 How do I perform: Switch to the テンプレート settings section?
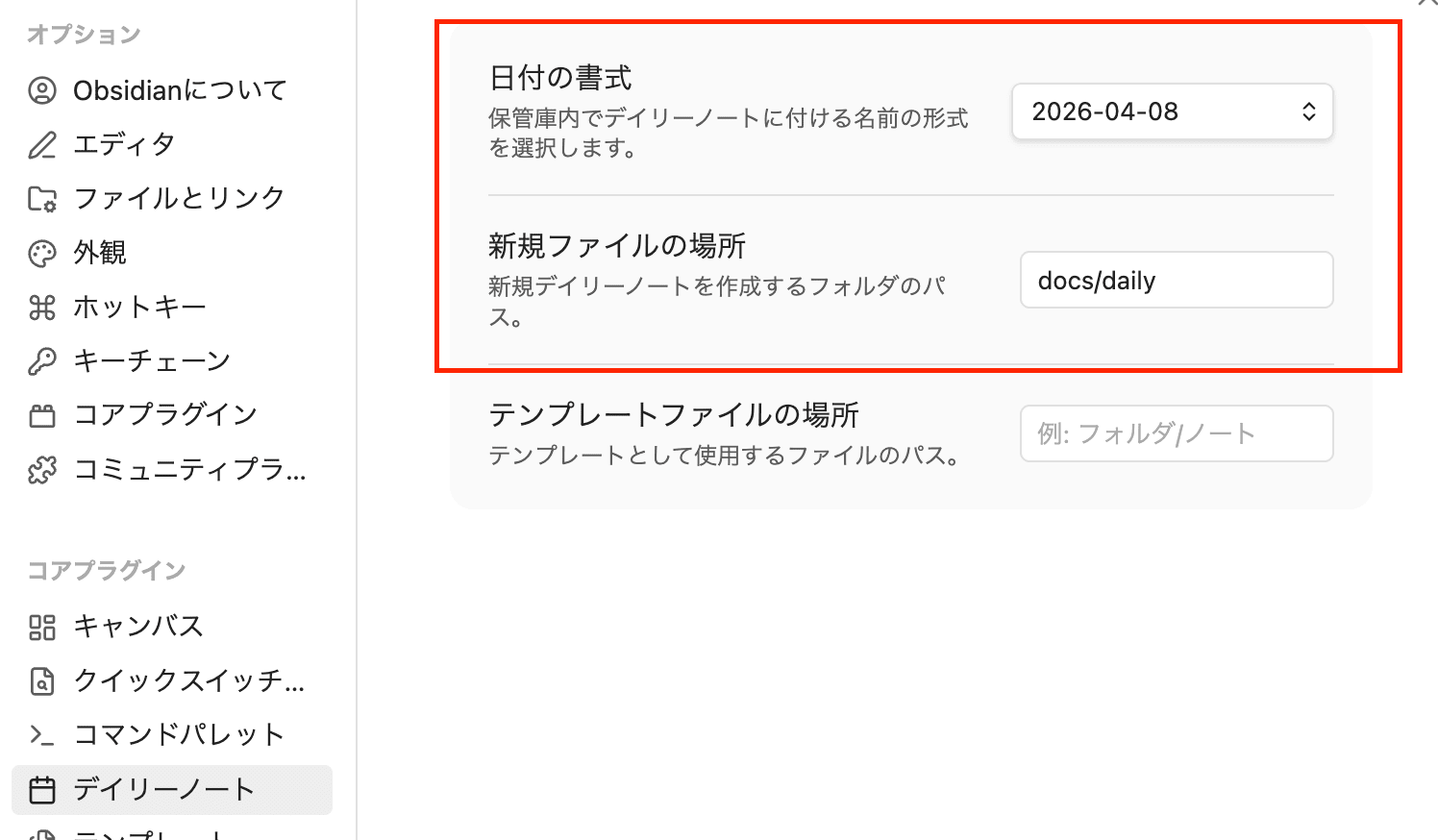coord(144,832)
